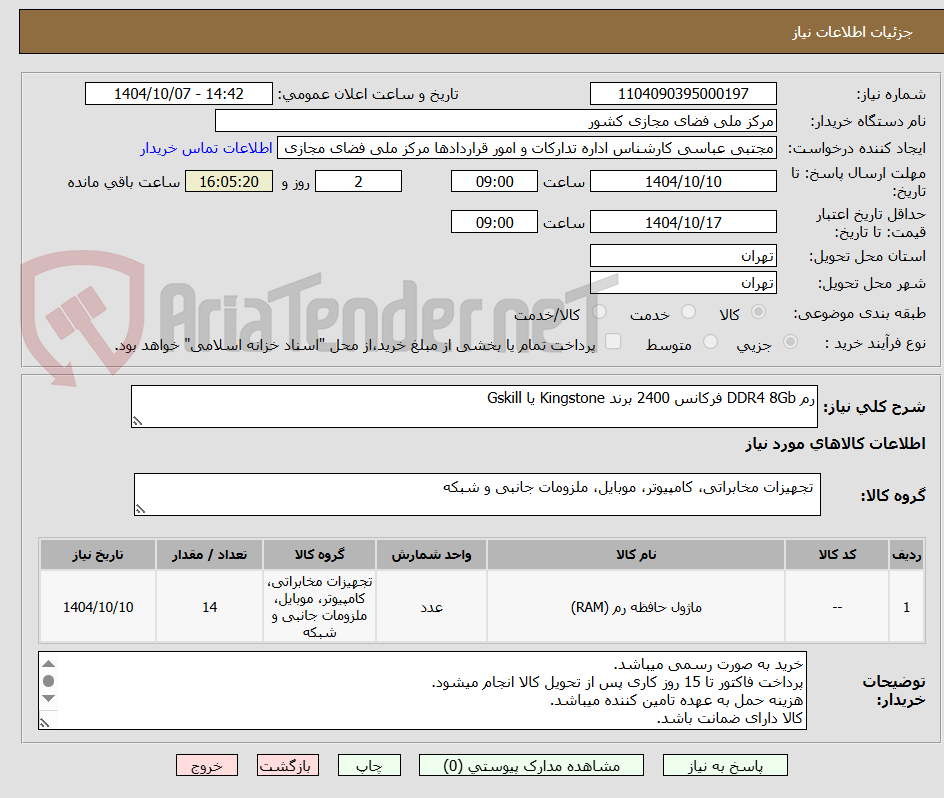Click the item code cell showing --
The height and width of the screenshot is (798, 944).
tap(837, 607)
